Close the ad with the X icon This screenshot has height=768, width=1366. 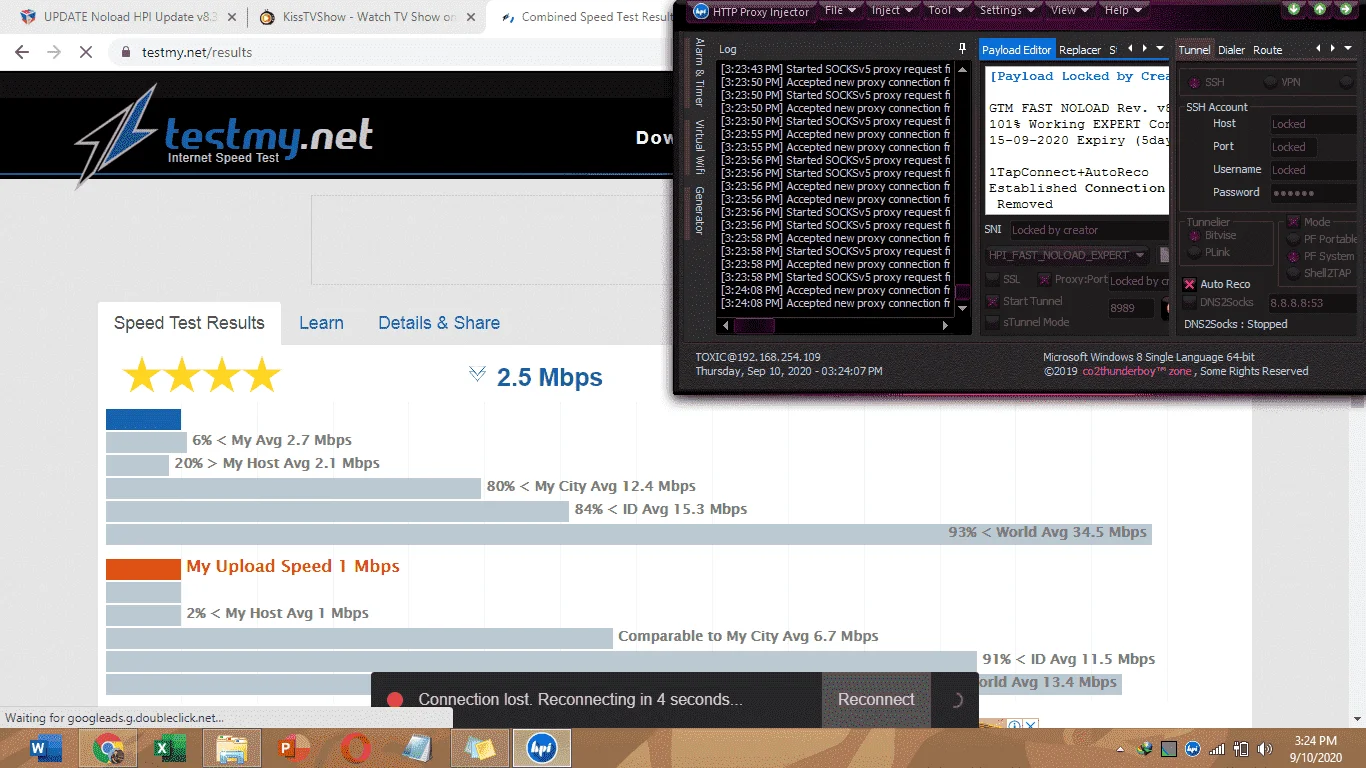click(x=1030, y=725)
